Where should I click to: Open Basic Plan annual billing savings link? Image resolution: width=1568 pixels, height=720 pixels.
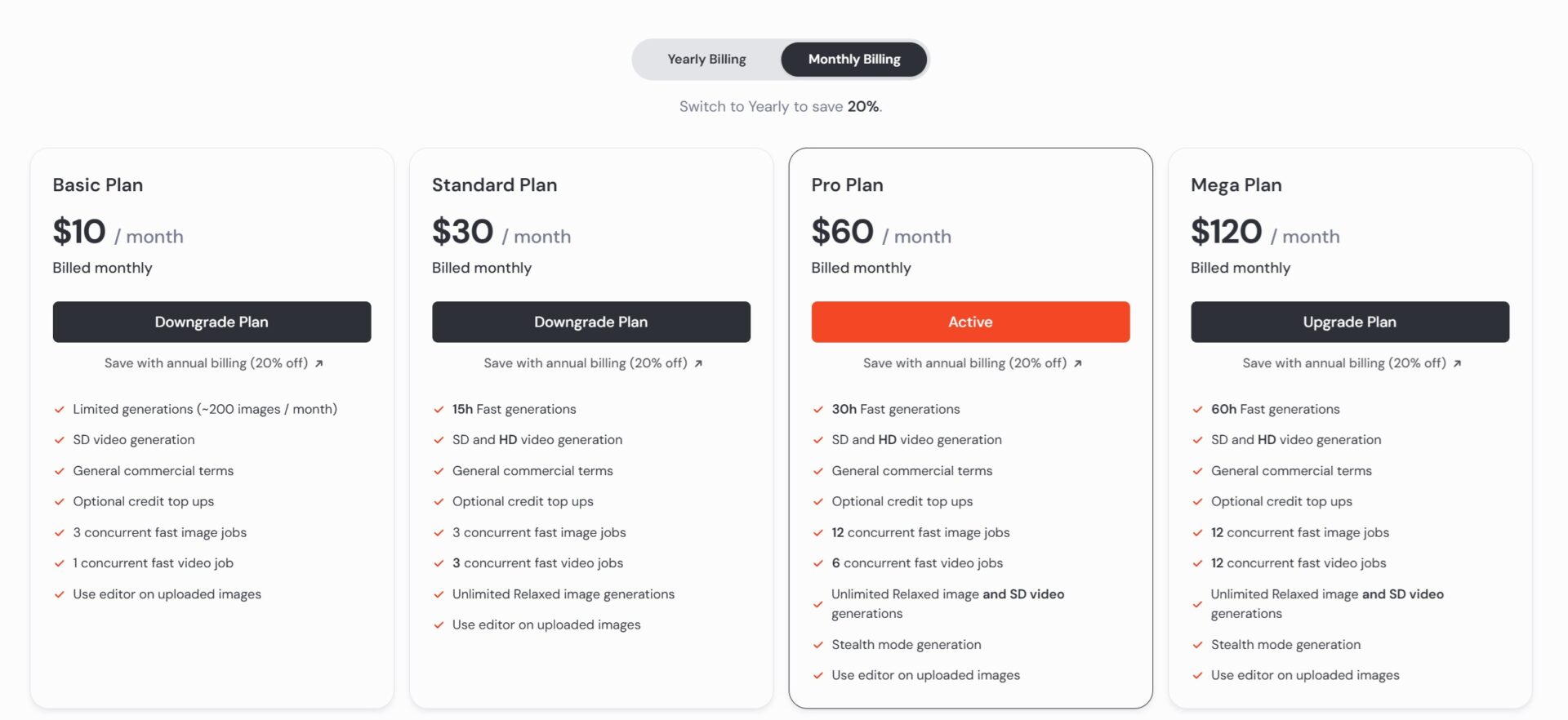(206, 363)
